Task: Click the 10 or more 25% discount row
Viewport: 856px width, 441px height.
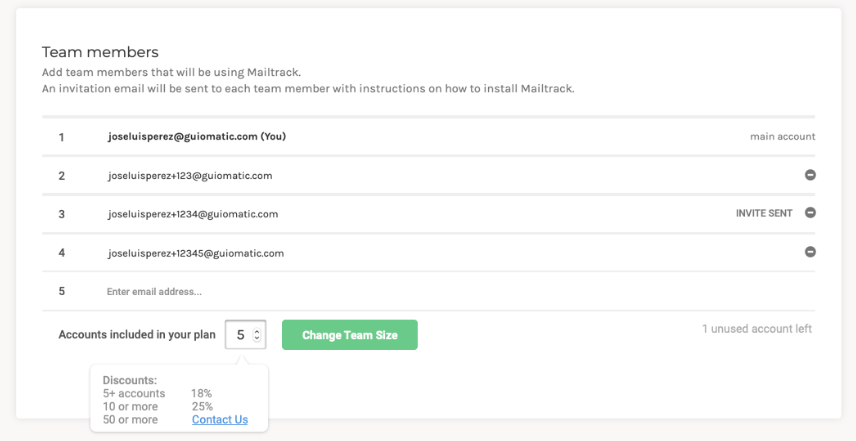Action: [x=157, y=407]
